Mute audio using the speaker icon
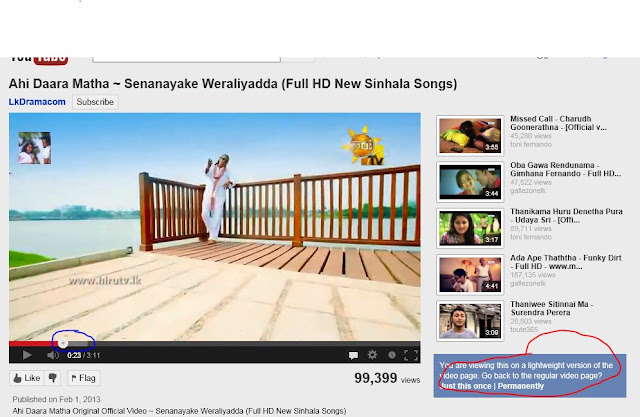 coord(53,355)
